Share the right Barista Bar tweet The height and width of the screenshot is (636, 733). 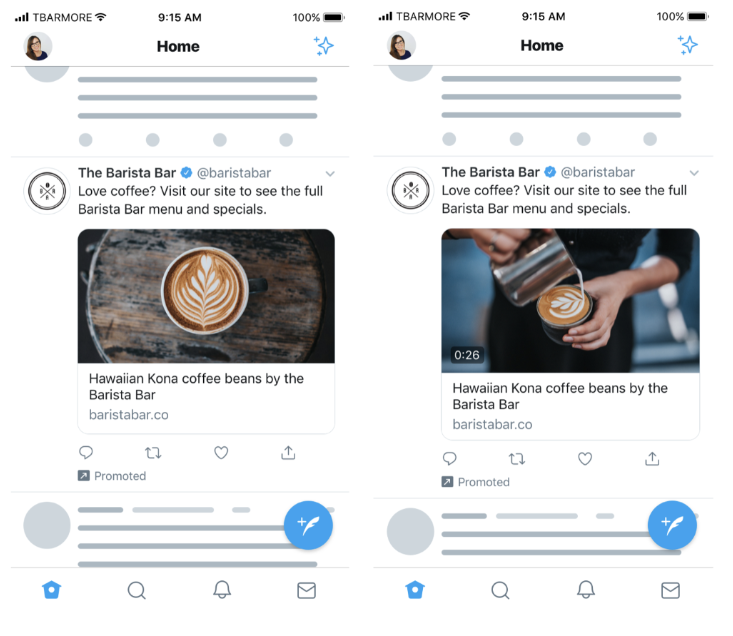tap(652, 459)
